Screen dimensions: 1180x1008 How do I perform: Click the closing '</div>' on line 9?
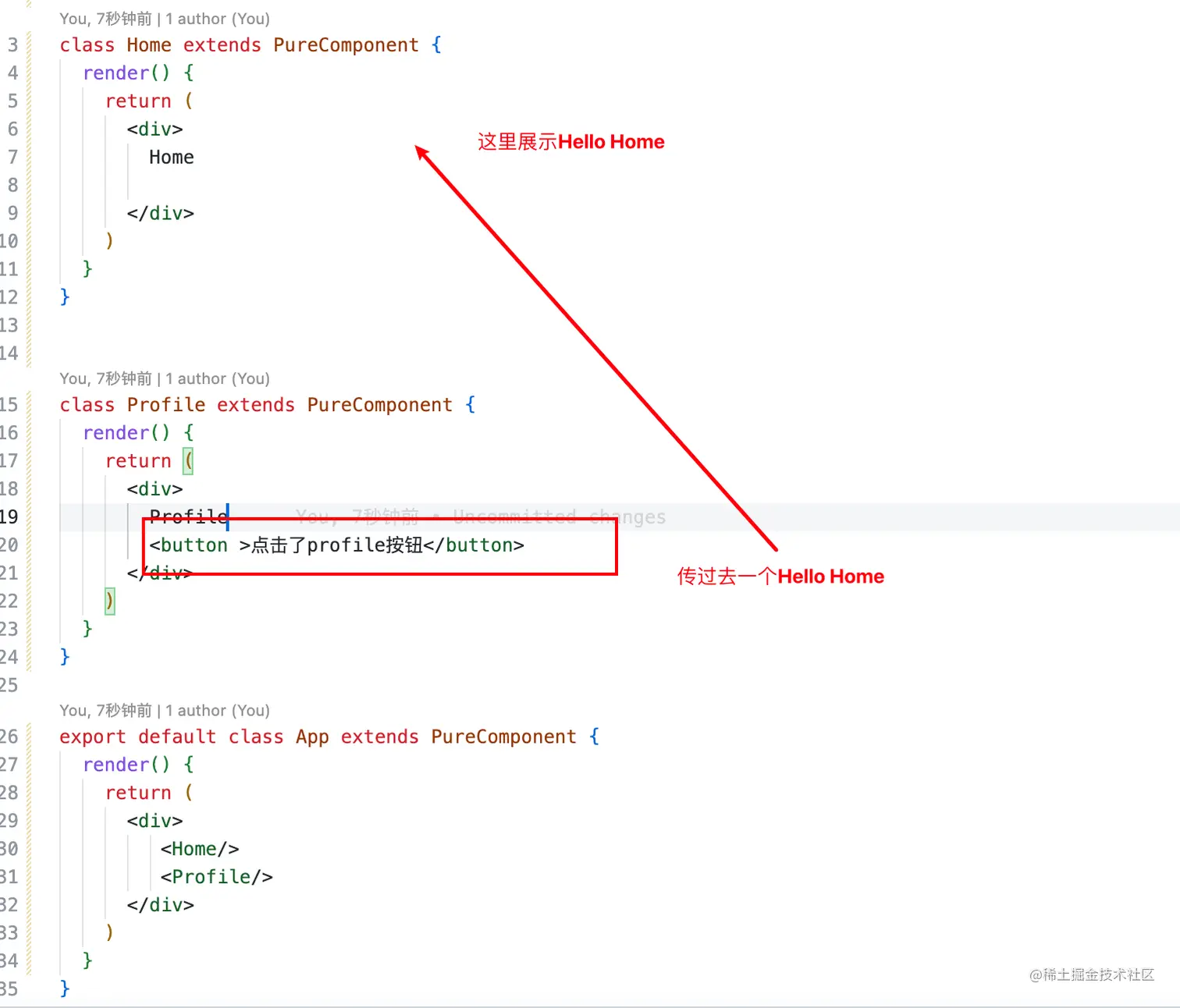[161, 214]
